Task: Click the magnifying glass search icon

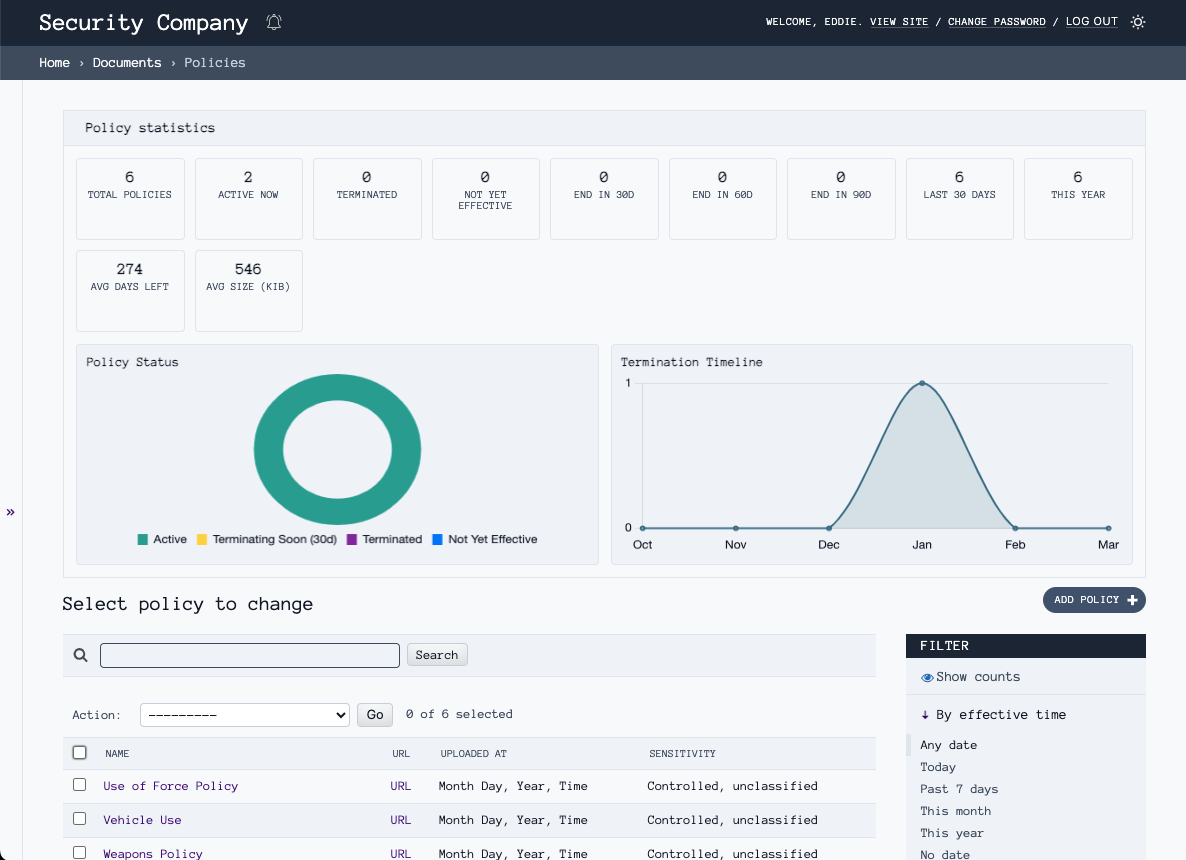Action: (x=81, y=656)
